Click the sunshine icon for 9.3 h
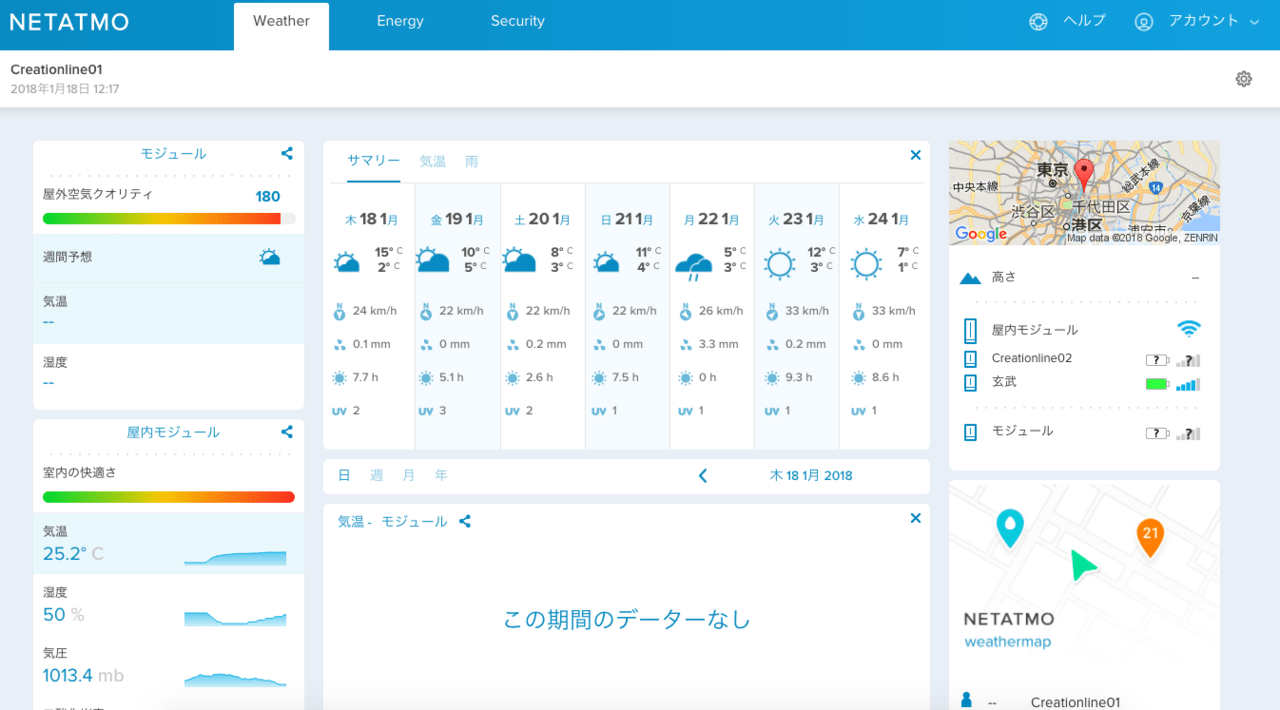 pyautogui.click(x=772, y=378)
